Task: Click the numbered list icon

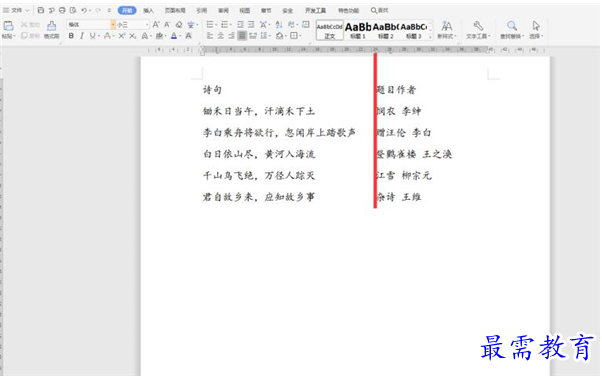Action: point(225,25)
